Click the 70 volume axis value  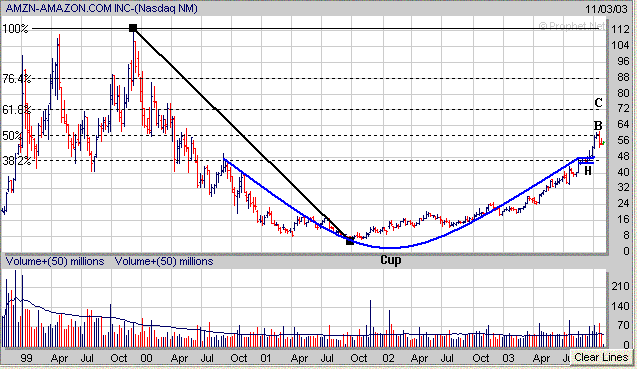[x=623, y=326]
